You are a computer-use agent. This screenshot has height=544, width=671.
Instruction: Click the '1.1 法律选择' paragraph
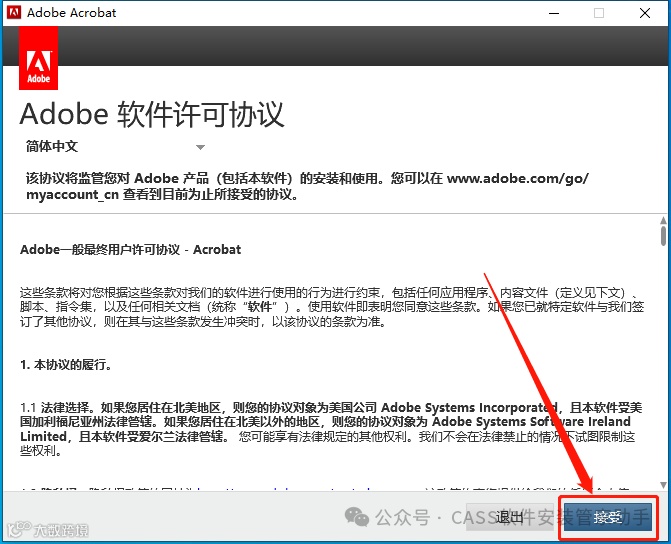pyautogui.click(x=331, y=429)
